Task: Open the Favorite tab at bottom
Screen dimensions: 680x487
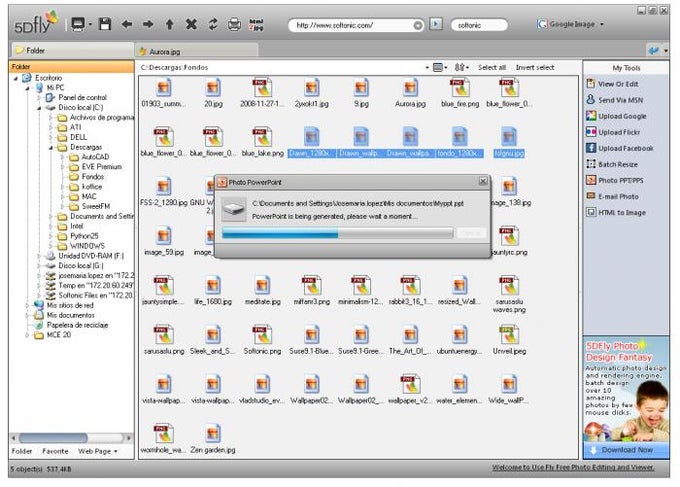Action: [55, 451]
